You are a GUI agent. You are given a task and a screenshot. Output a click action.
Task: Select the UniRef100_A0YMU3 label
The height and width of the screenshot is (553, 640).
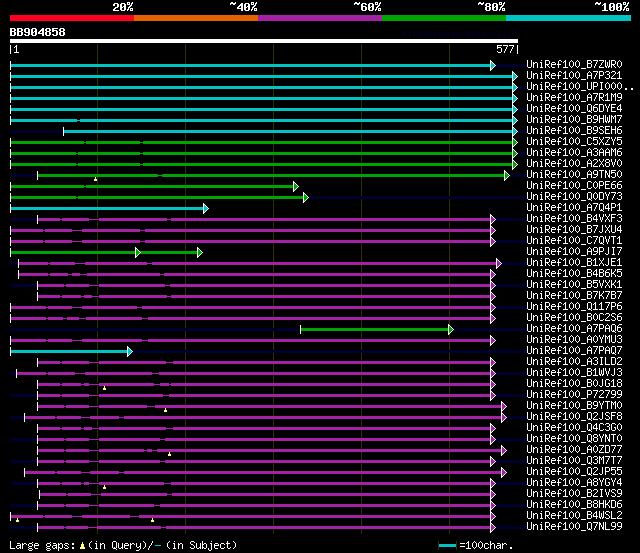coord(574,340)
